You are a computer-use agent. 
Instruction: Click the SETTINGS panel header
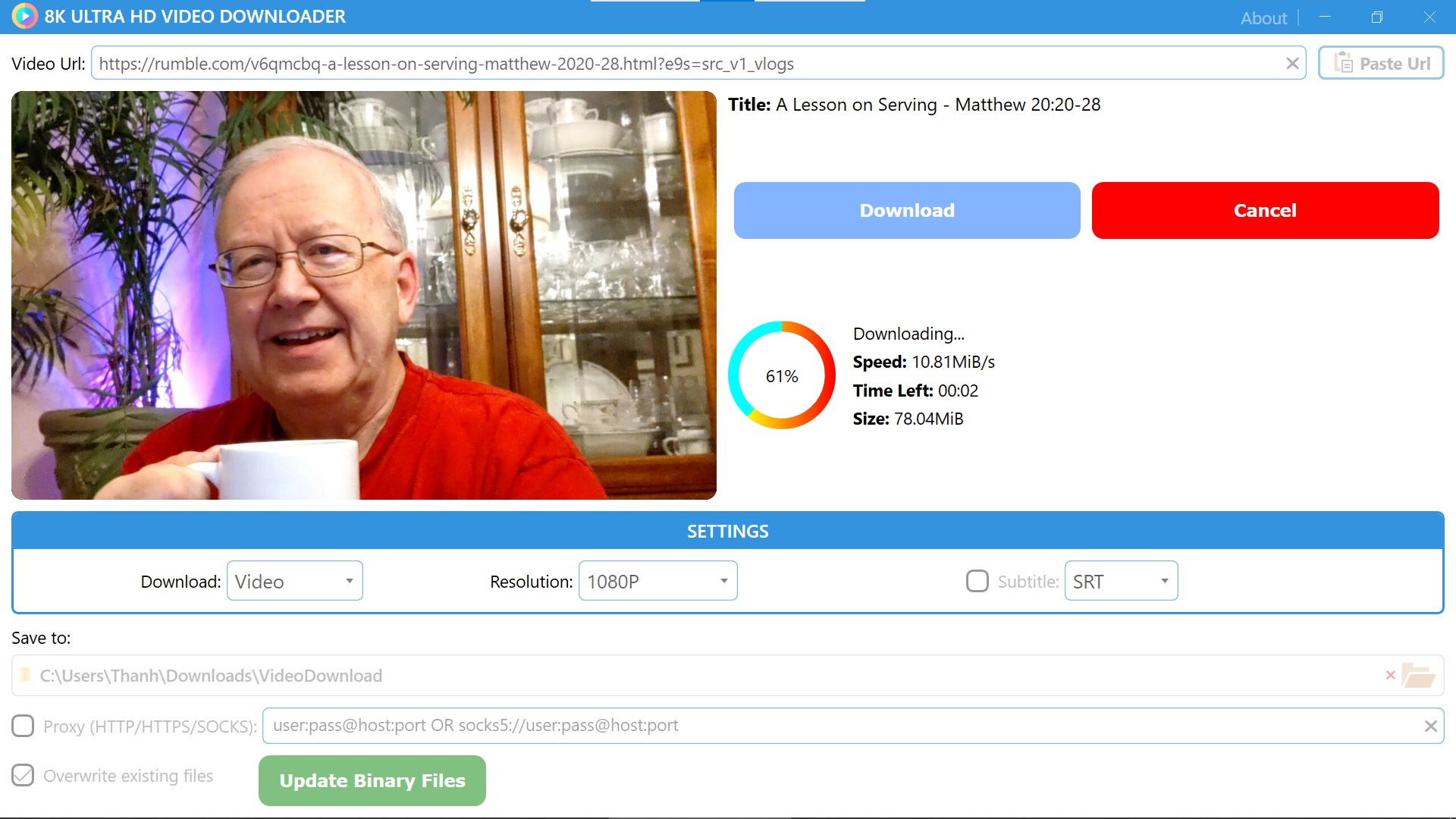pos(727,531)
